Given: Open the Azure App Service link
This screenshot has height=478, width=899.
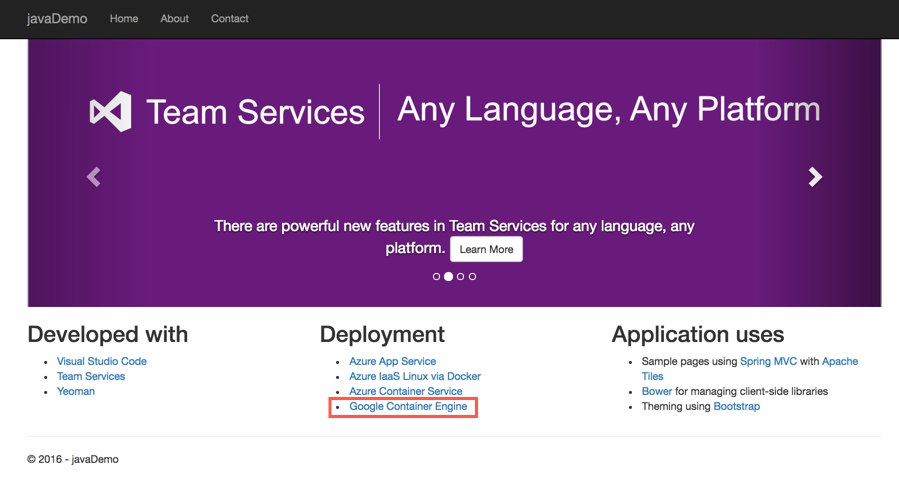Looking at the screenshot, I should tap(392, 361).
